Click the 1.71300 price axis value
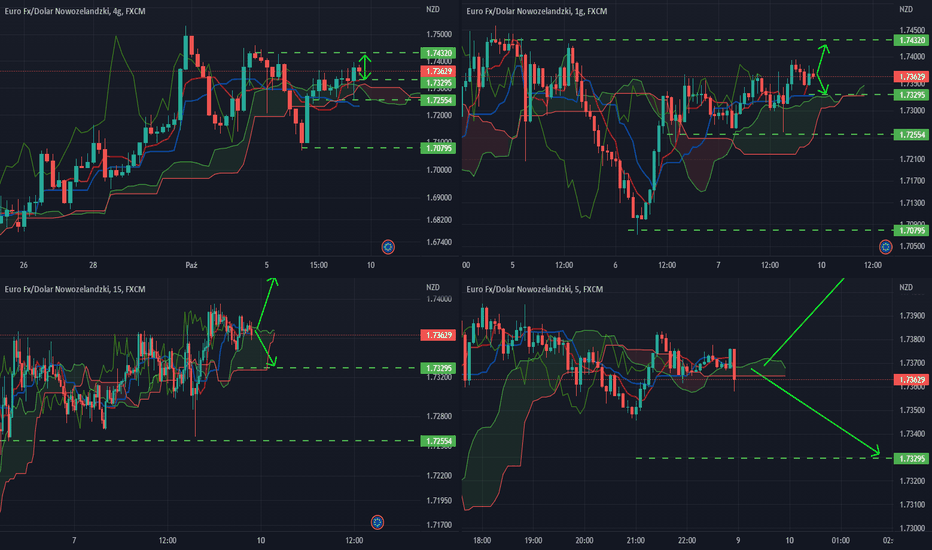Viewport: 932px width, 550px height. (x=912, y=203)
